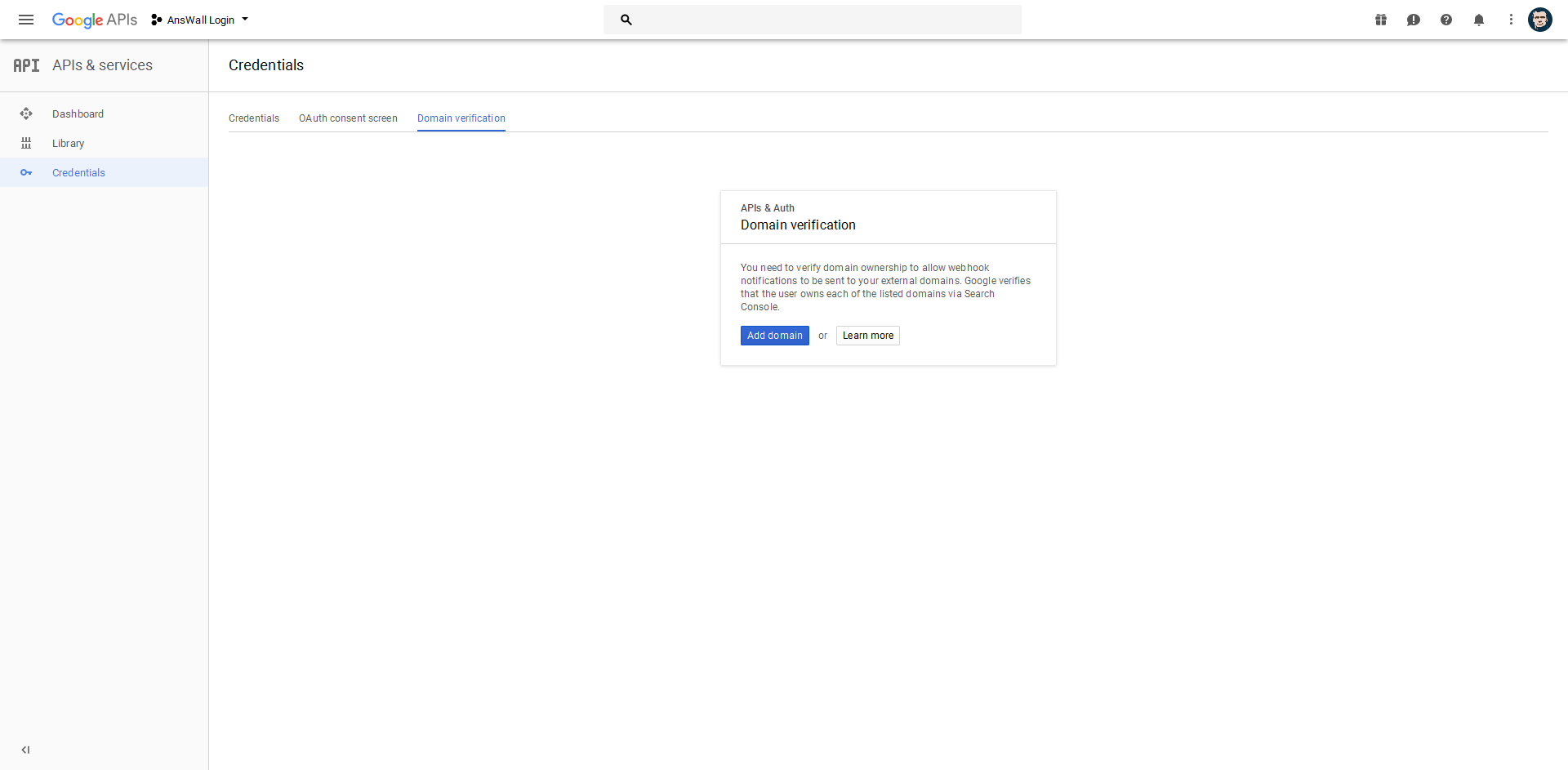Click the domain ownership description paragraph
Image resolution: width=1568 pixels, height=770 pixels.
[x=885, y=287]
